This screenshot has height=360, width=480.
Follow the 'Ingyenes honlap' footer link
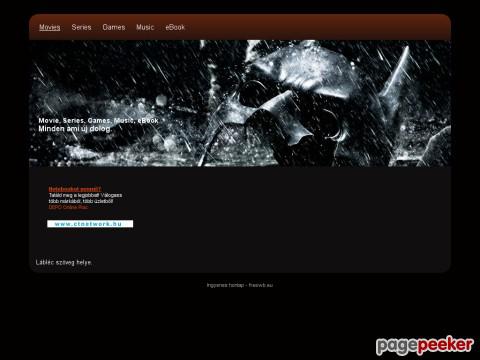(x=225, y=285)
